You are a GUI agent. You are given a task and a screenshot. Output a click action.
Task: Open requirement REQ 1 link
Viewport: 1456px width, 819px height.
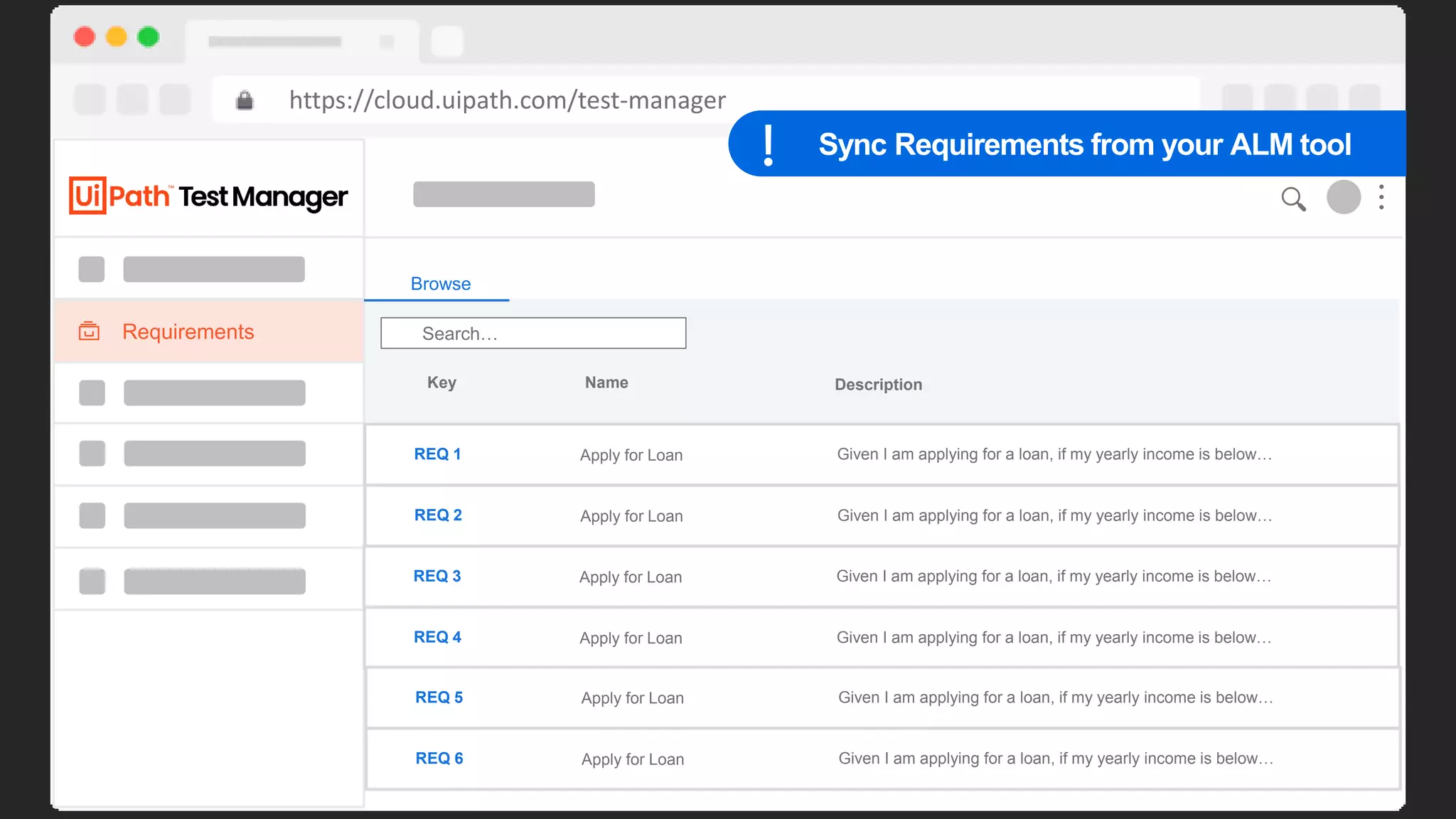point(437,454)
